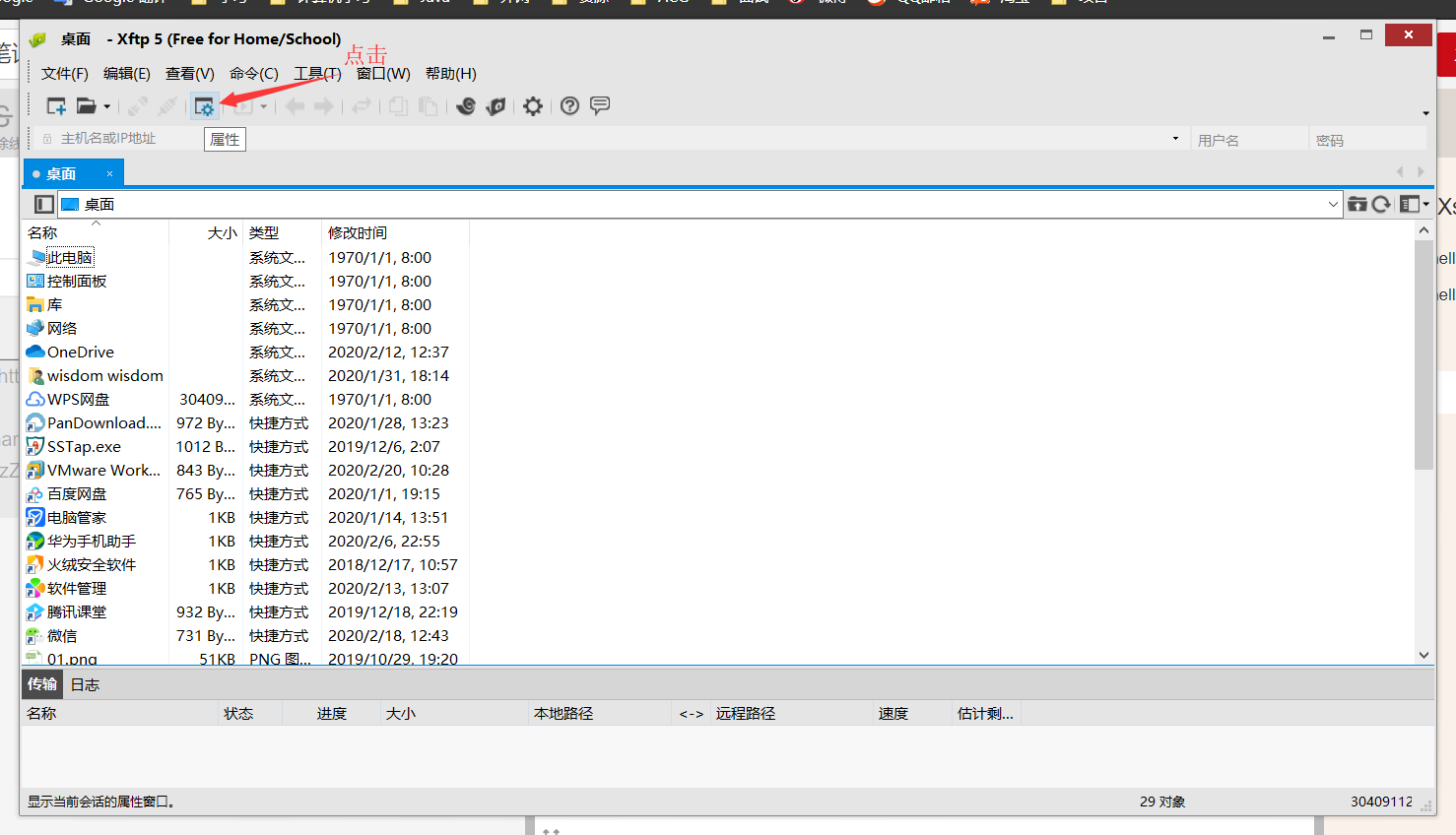Click the 密码 password field
This screenshot has width=1456, height=835.
coord(1367,140)
